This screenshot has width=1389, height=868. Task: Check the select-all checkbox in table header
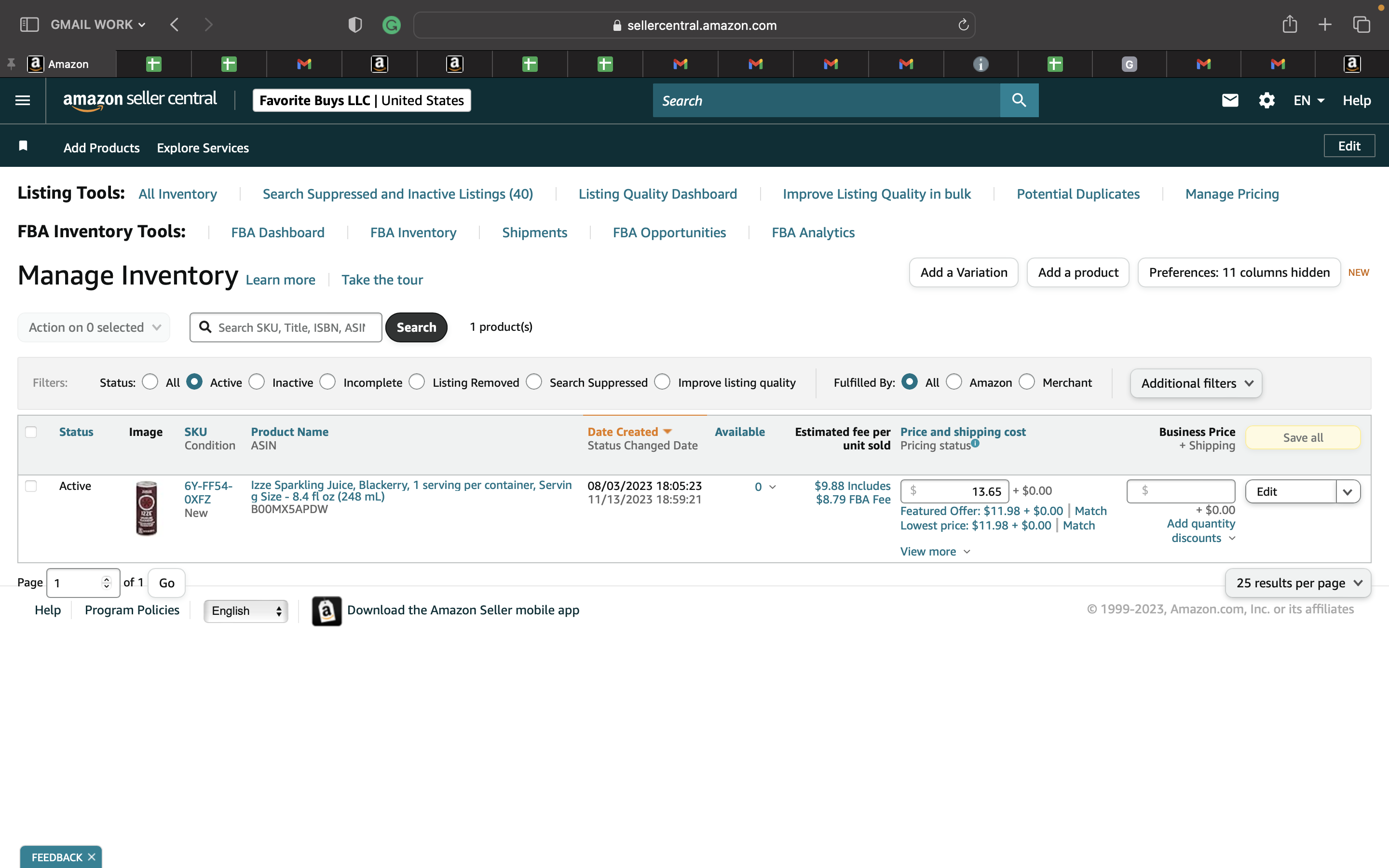[31, 432]
